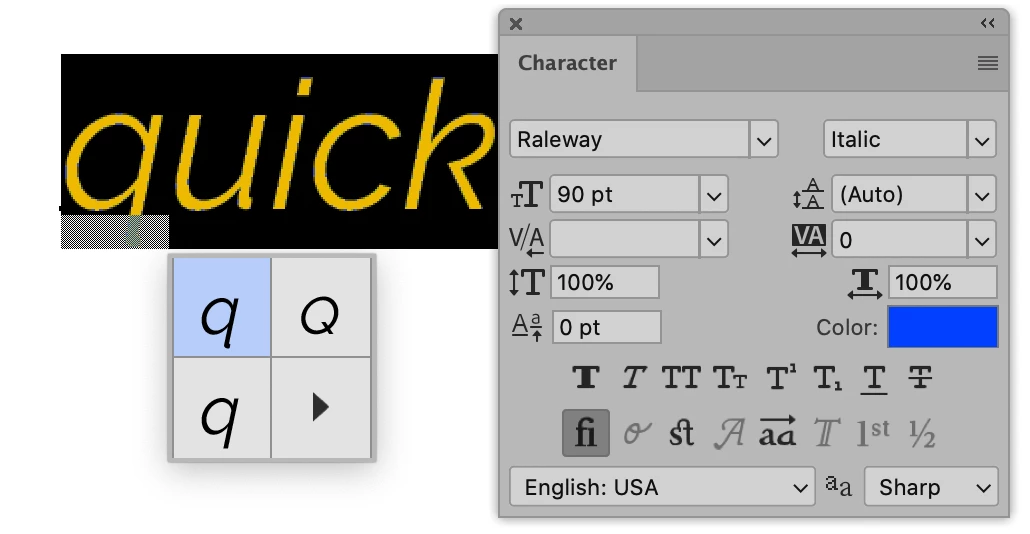The height and width of the screenshot is (534, 1030).
Task: Collapse the panel with double-arrow icon
Action: 988,24
